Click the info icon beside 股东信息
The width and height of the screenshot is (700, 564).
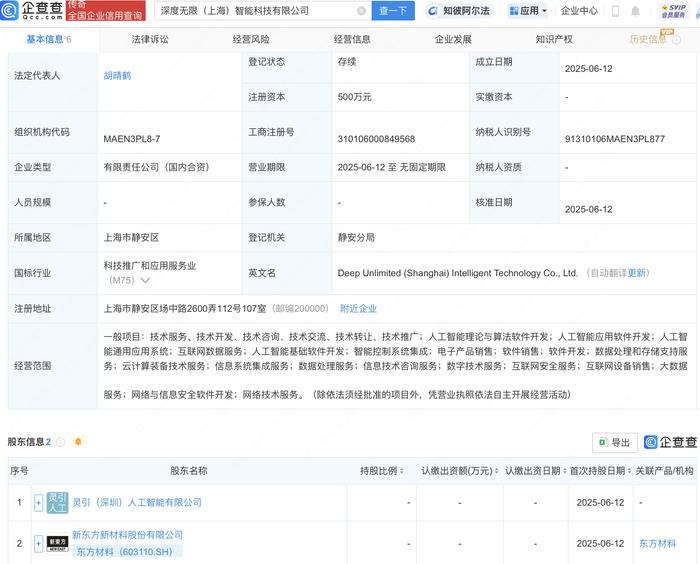pos(60,442)
